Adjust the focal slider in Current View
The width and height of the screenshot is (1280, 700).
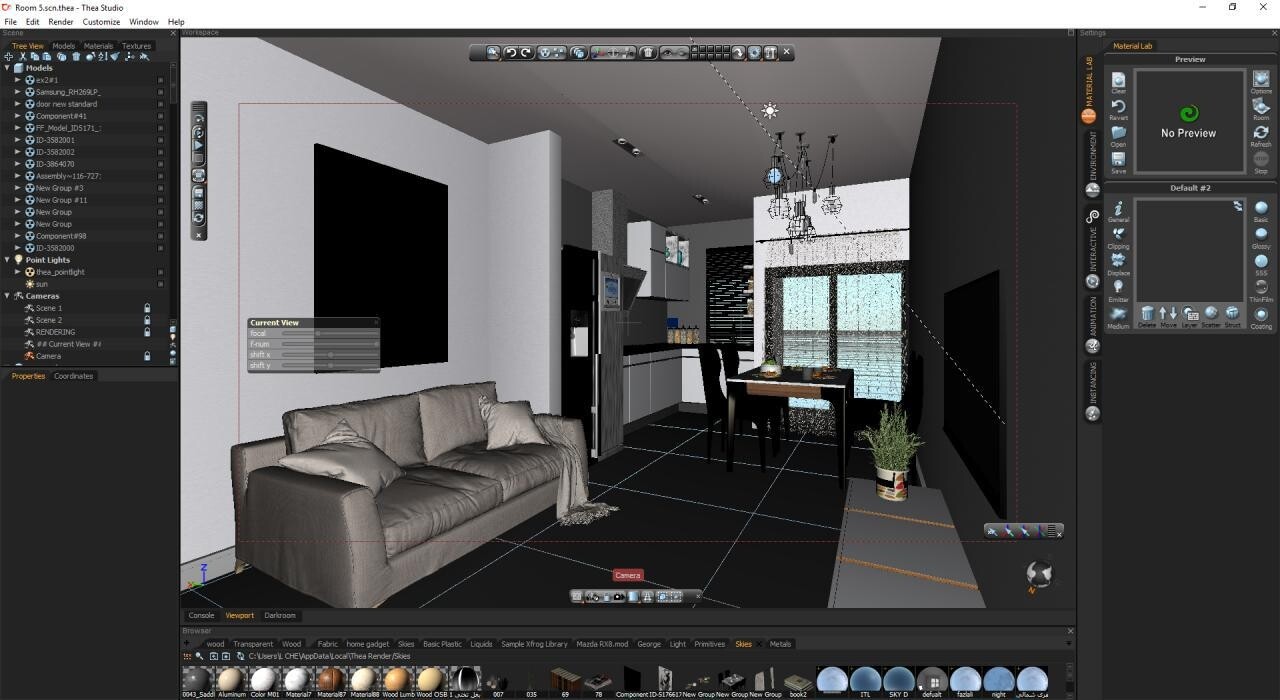(318, 333)
